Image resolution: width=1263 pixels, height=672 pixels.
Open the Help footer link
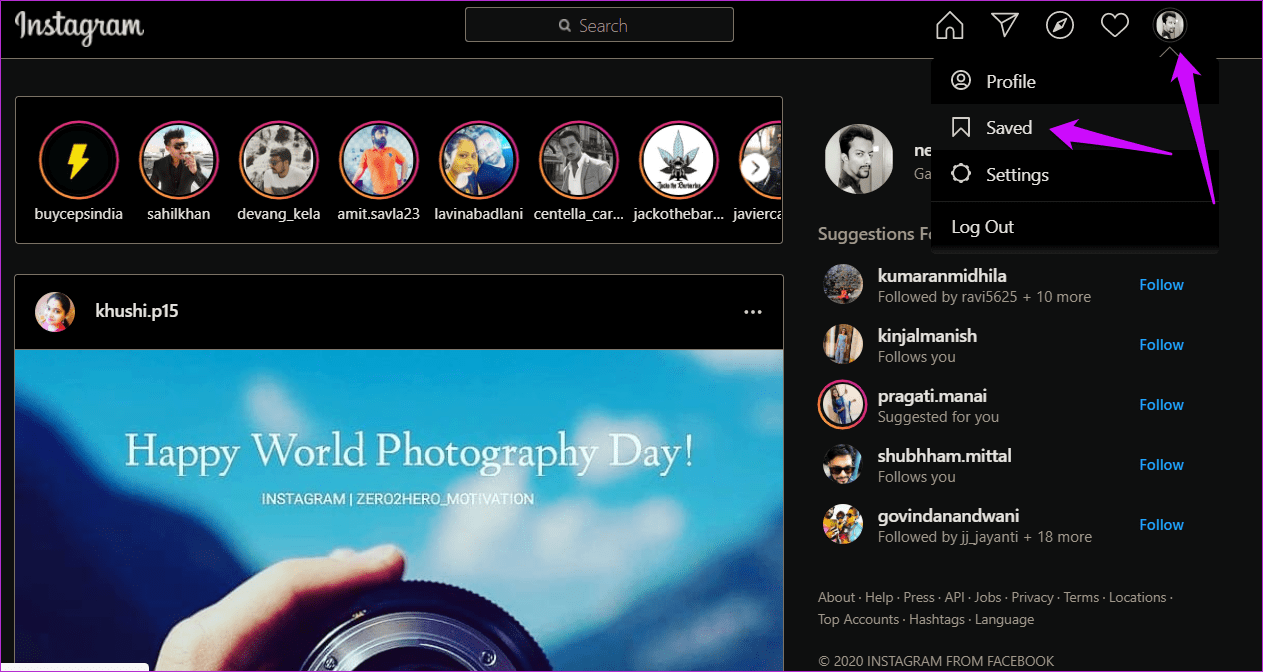879,597
